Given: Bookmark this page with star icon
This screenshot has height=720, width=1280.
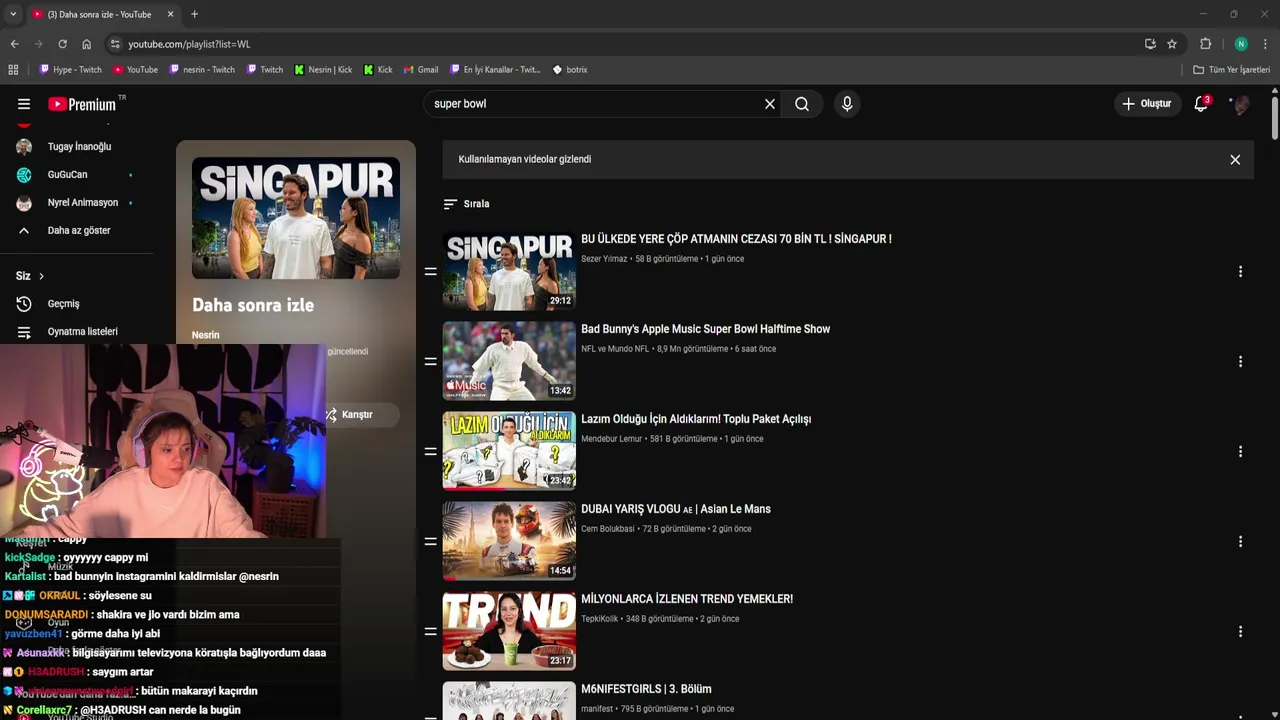Looking at the screenshot, I should click(x=1172, y=44).
